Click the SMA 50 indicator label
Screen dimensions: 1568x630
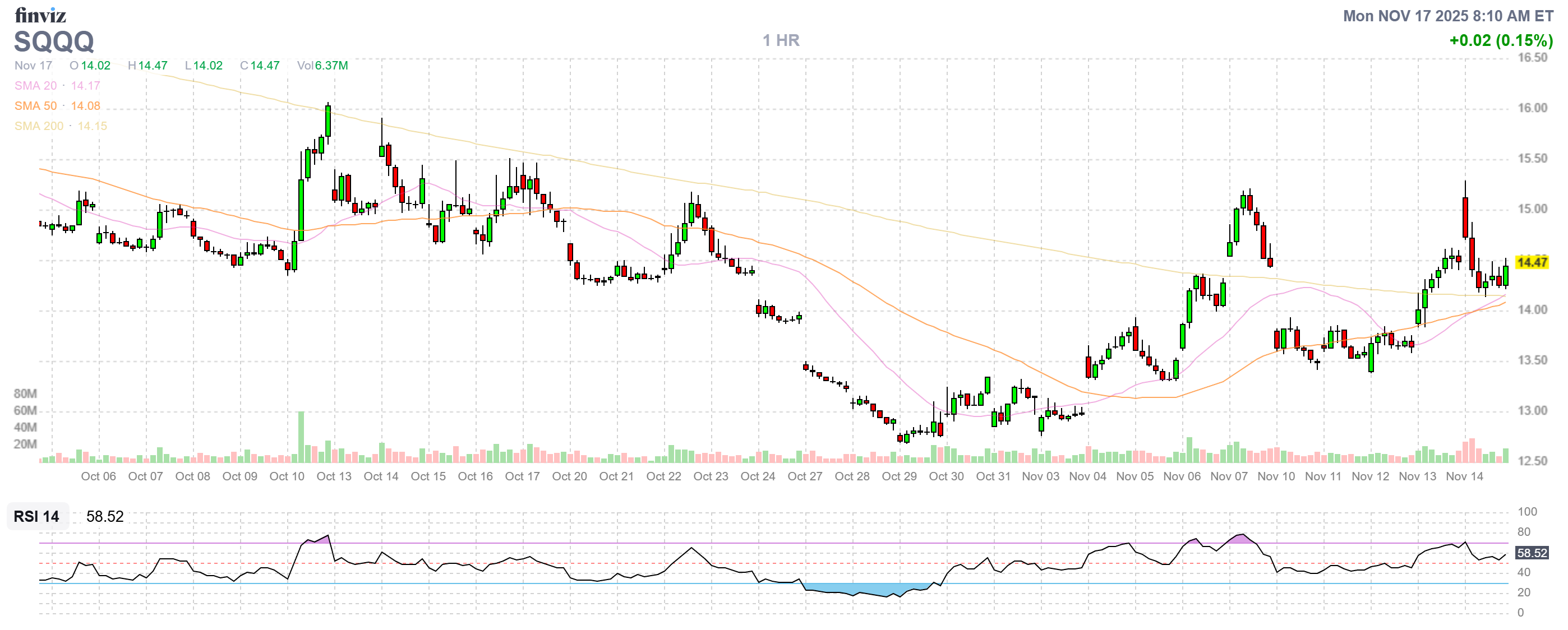tap(35, 106)
